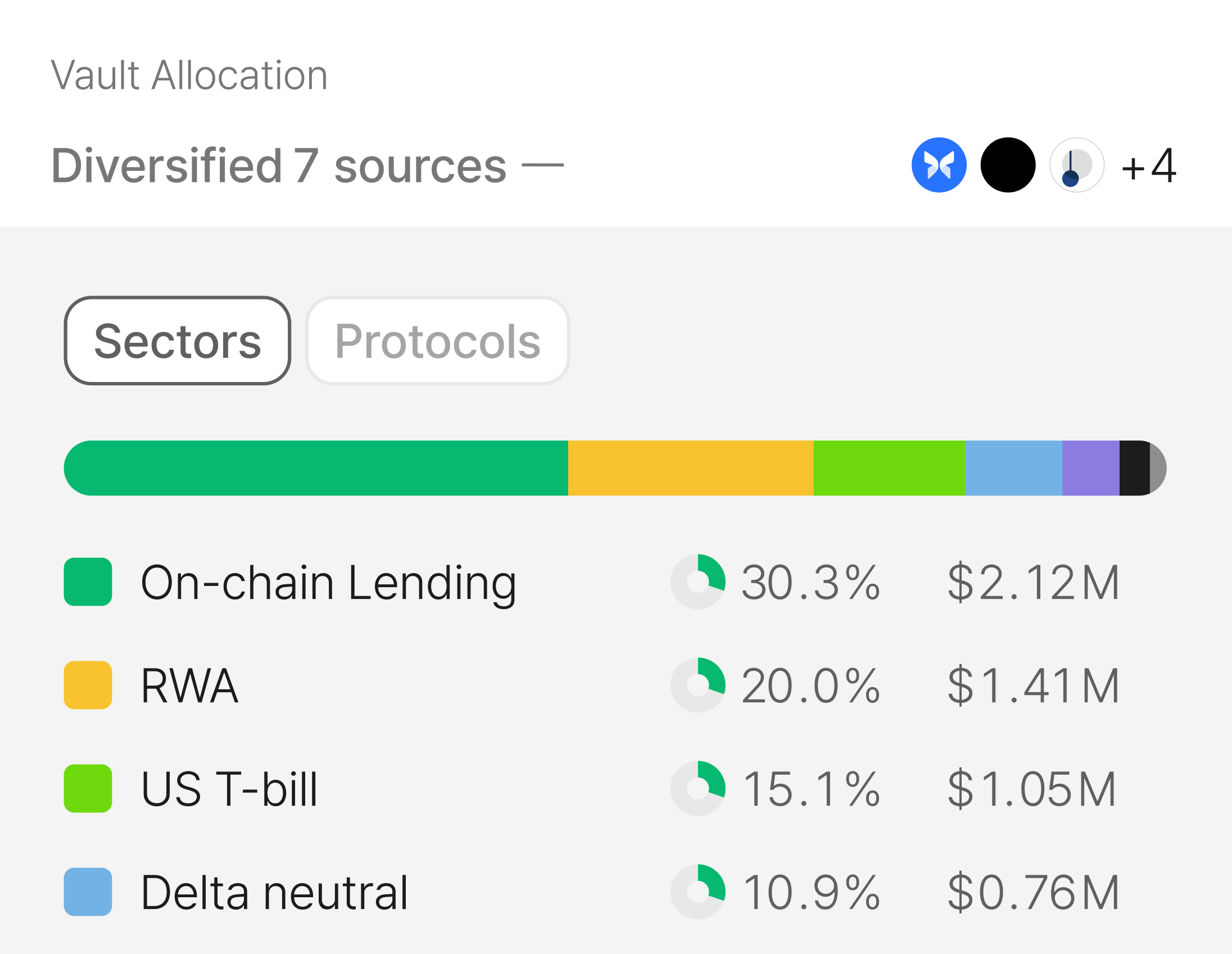
Task: Click the RWA 20.0% pie icon
Action: [698, 685]
